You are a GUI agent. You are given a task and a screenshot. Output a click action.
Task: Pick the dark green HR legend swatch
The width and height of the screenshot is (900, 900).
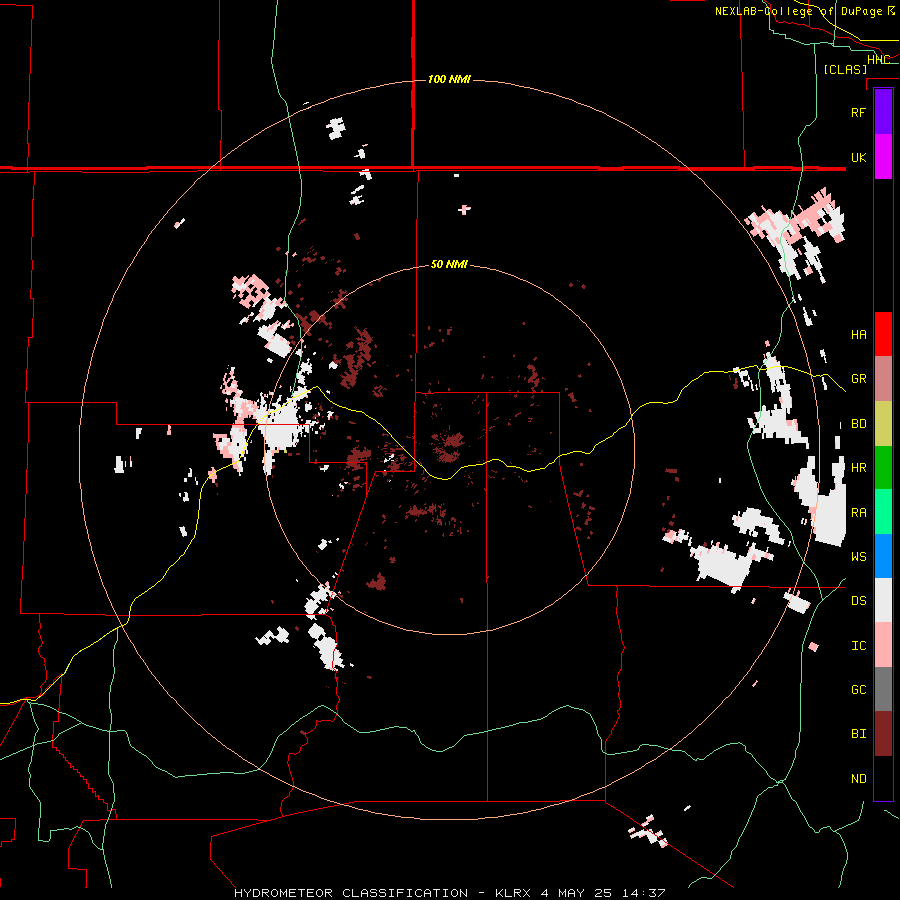click(883, 468)
